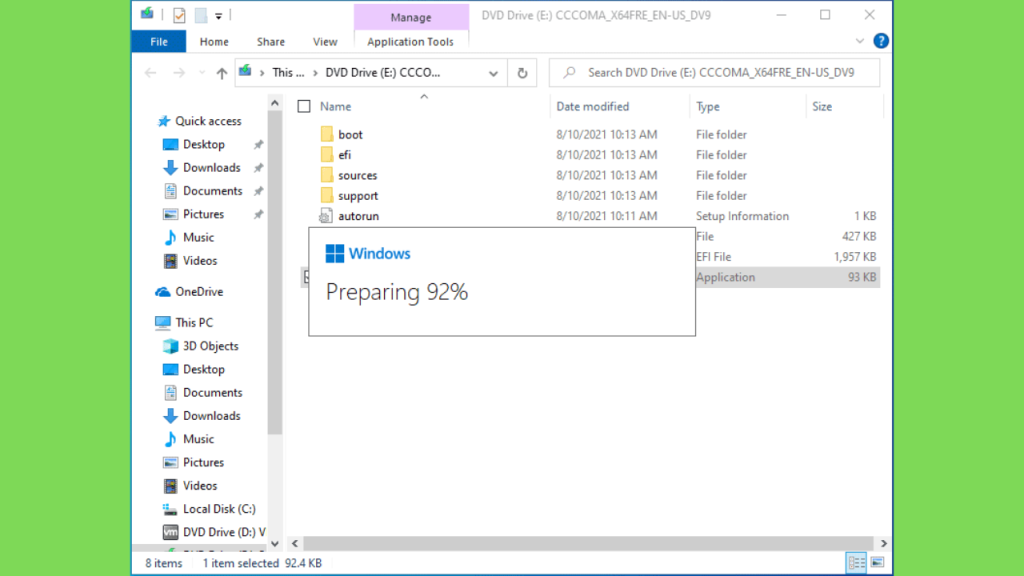
Task: Click navigation pane scroll up arrow
Action: (275, 103)
